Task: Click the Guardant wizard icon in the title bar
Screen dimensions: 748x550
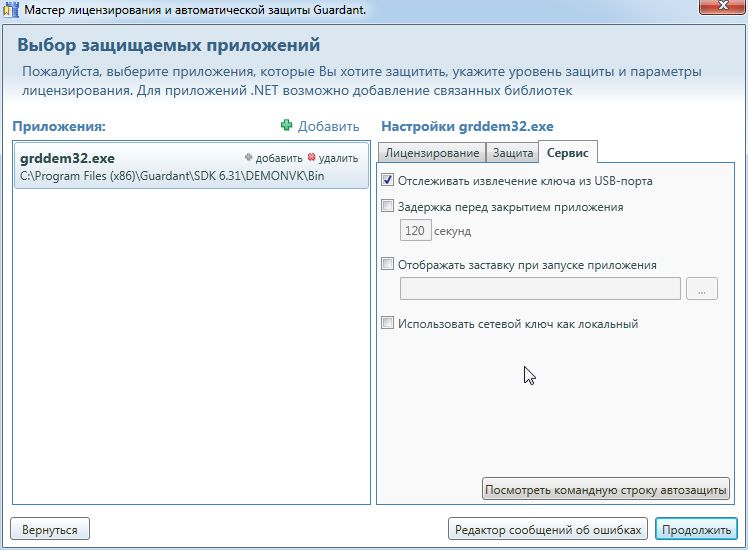Action: pyautogui.click(x=10, y=8)
